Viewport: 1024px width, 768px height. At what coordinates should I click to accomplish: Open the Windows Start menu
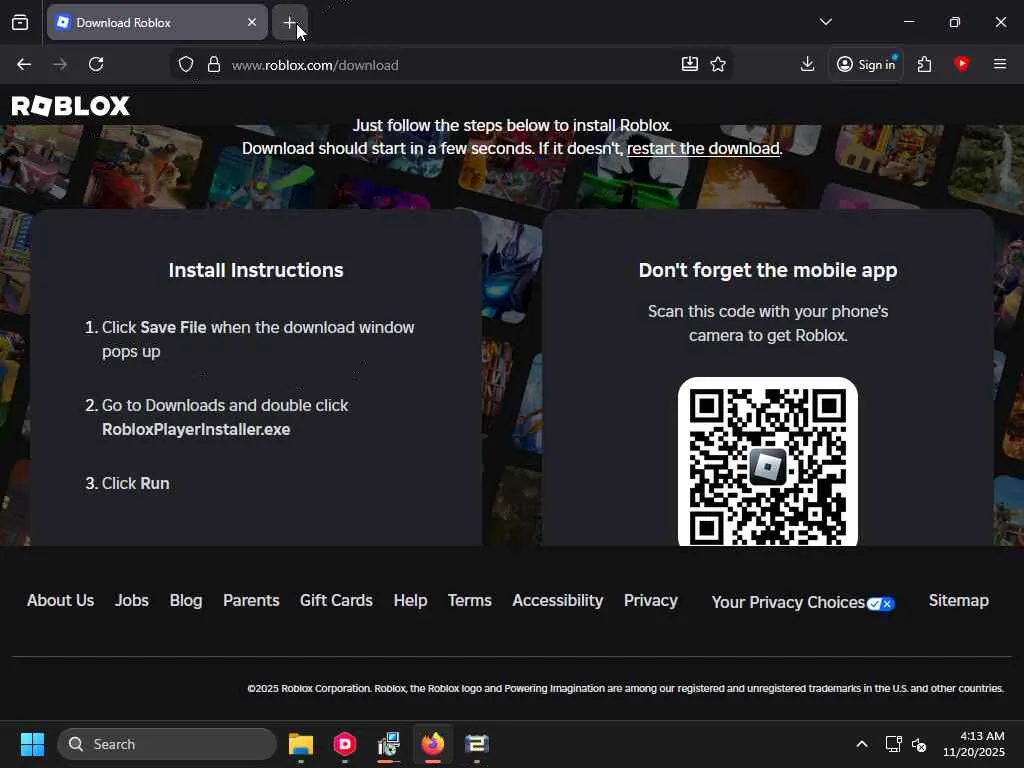point(32,744)
